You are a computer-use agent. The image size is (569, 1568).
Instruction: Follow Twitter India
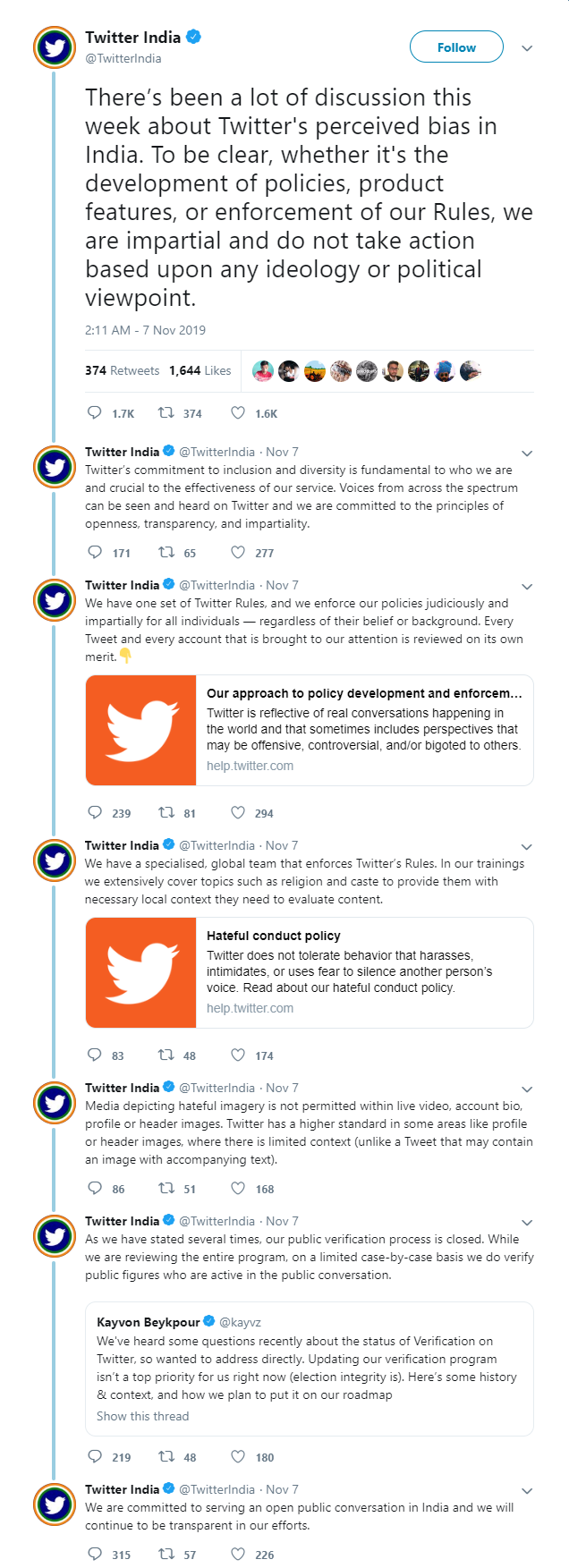(x=456, y=47)
